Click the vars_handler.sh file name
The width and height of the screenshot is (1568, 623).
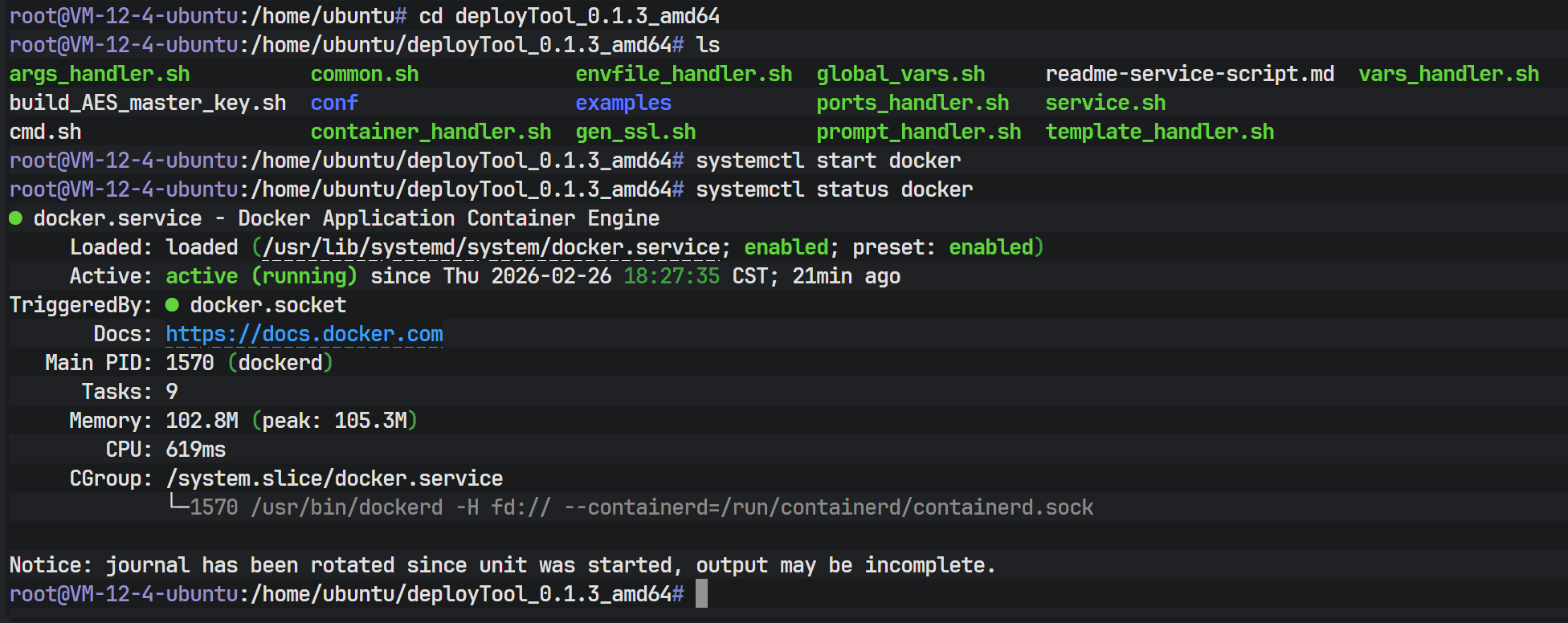[x=1448, y=74]
